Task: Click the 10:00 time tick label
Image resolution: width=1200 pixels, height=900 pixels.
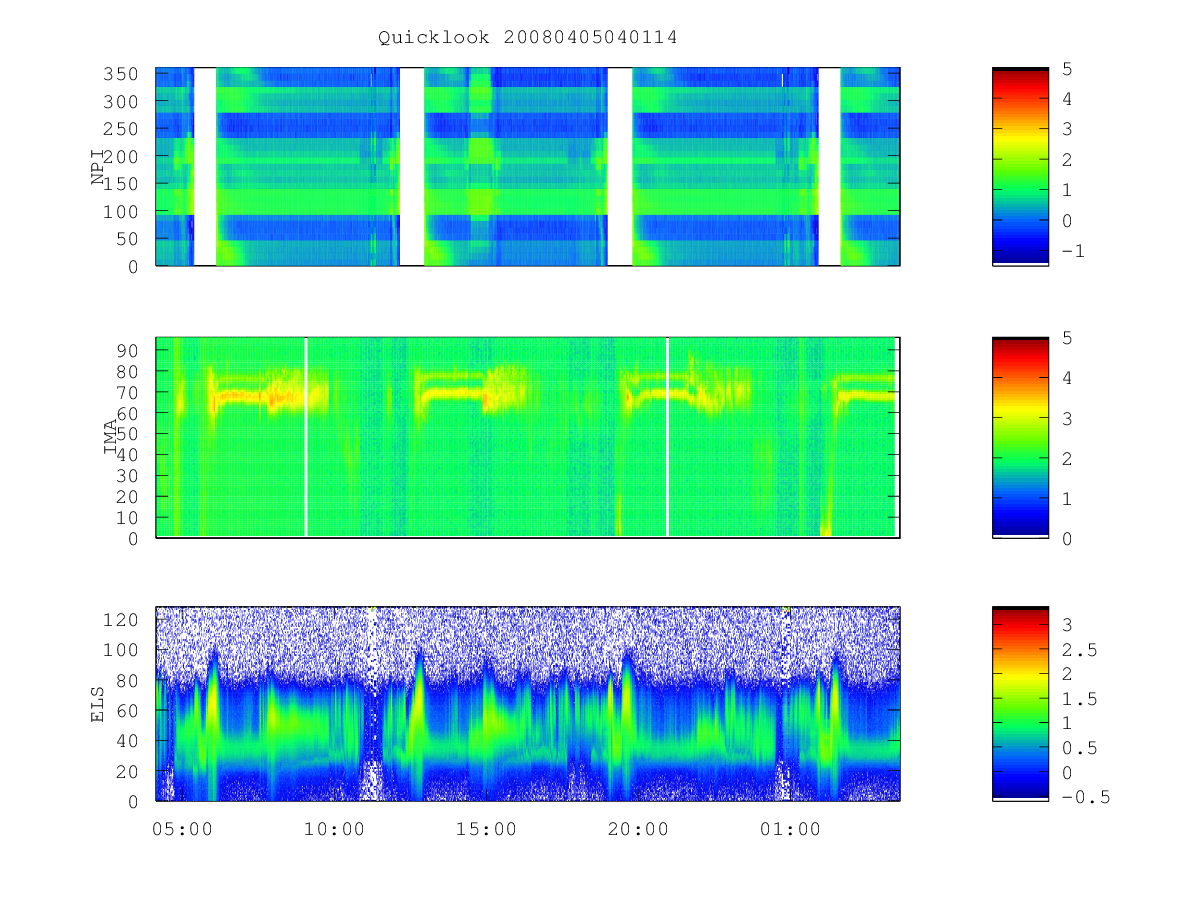Action: click(x=333, y=829)
